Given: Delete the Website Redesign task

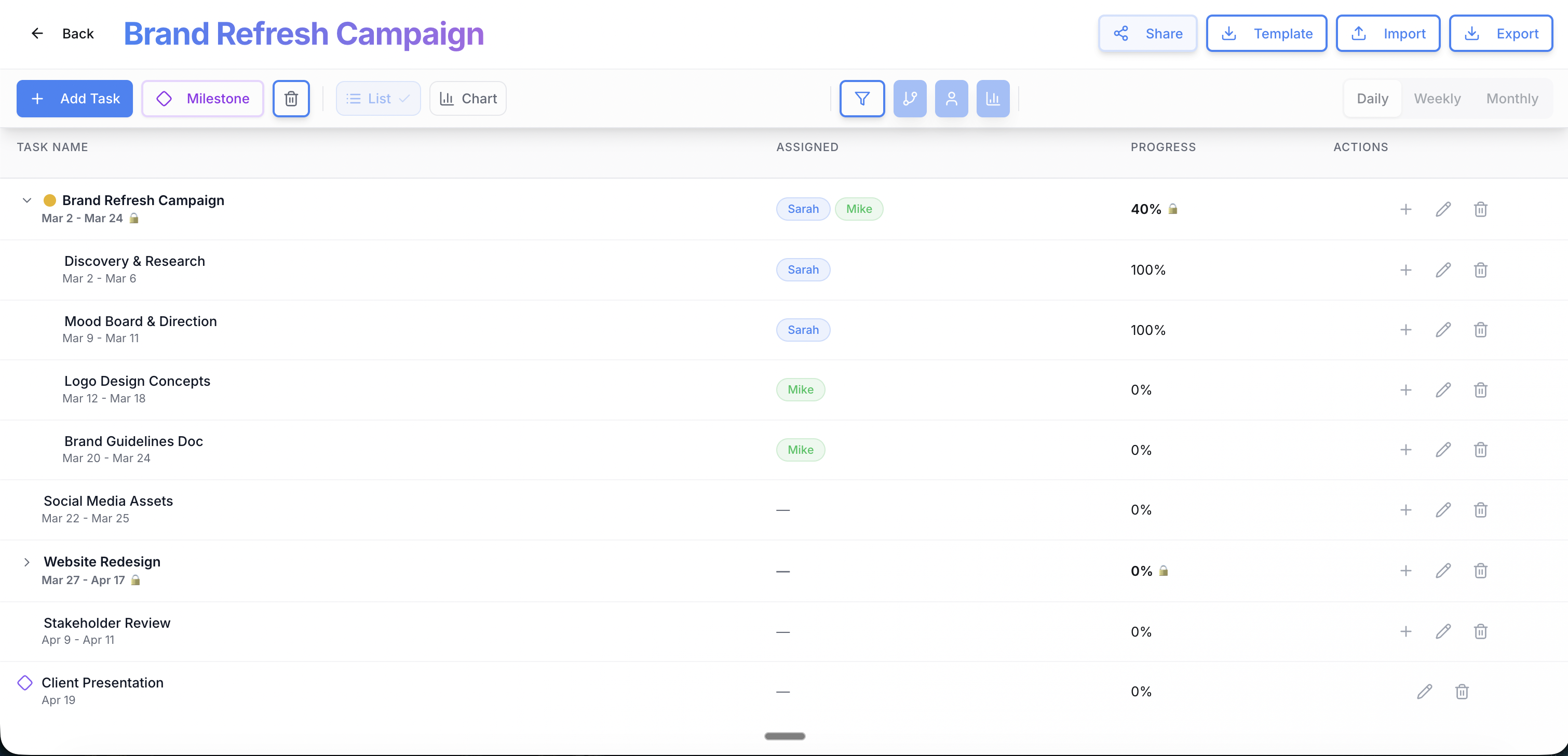Looking at the screenshot, I should [x=1480, y=571].
